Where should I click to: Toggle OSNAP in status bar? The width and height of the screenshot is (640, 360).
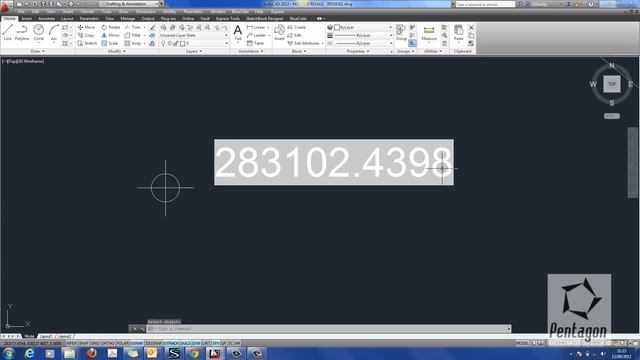137,343
